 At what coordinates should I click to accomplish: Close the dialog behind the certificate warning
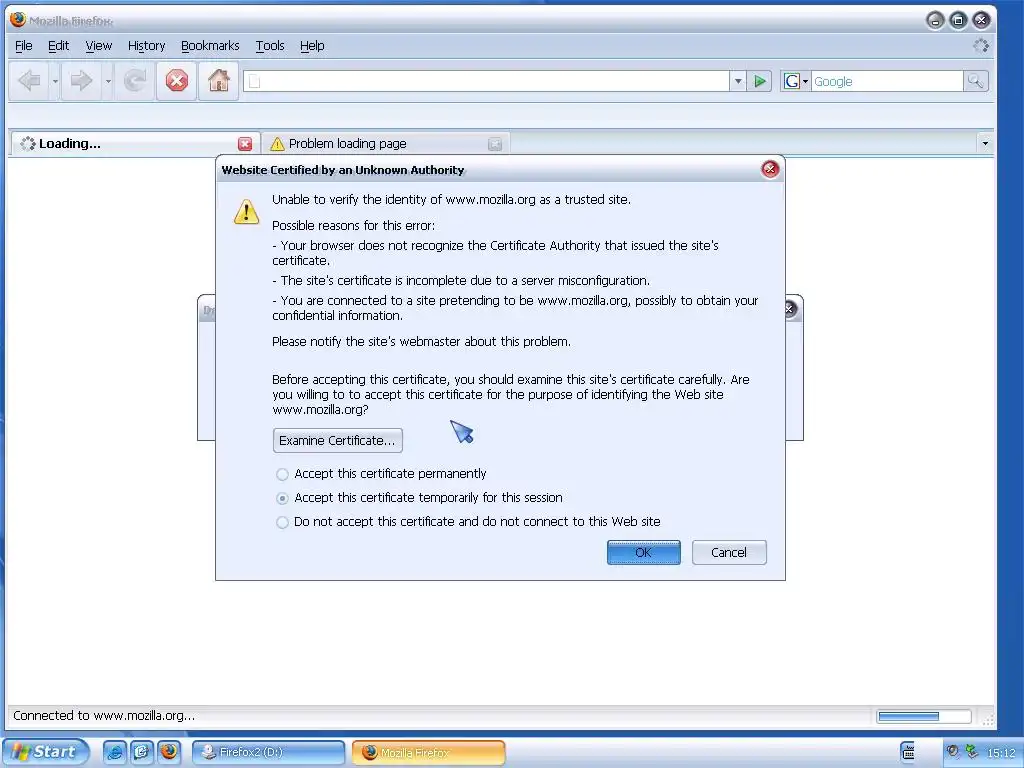tap(790, 309)
